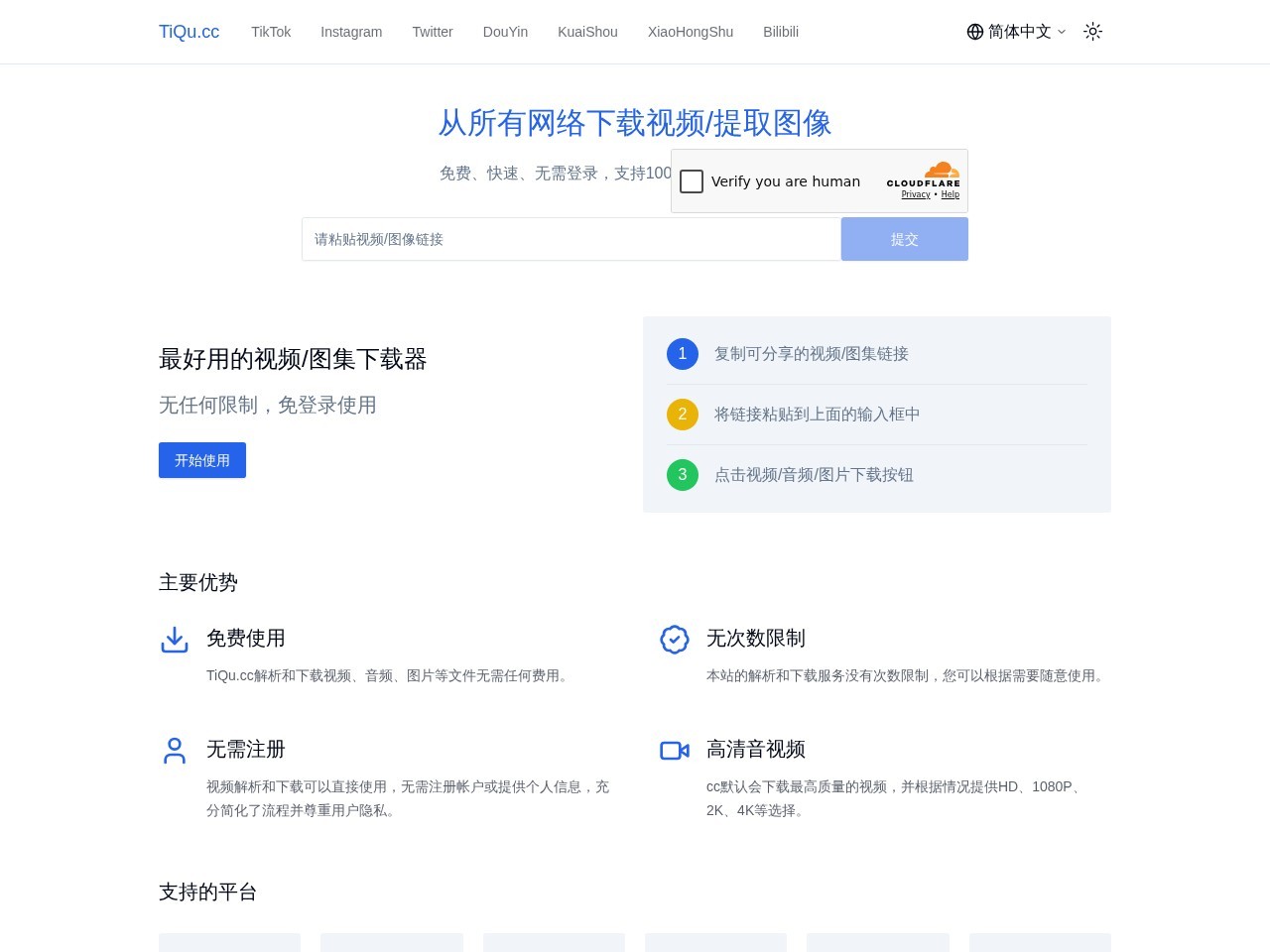Viewport: 1270px width, 952px height.
Task: Click the badge check icon beside 无次数限制
Action: 675,640
